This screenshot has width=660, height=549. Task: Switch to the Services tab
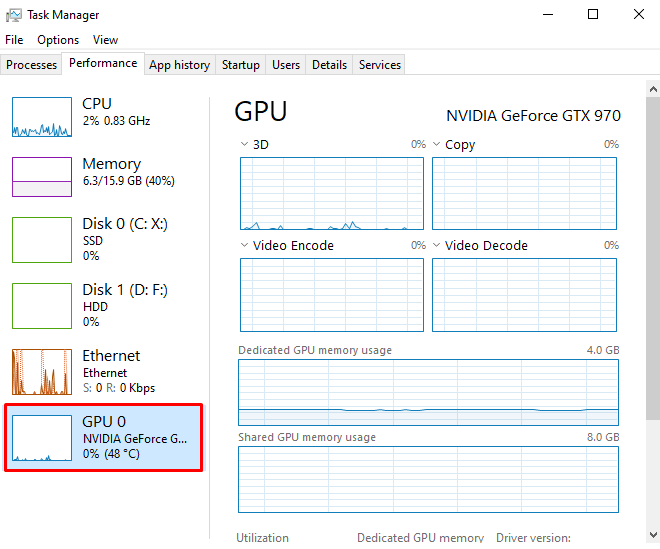[x=380, y=65]
